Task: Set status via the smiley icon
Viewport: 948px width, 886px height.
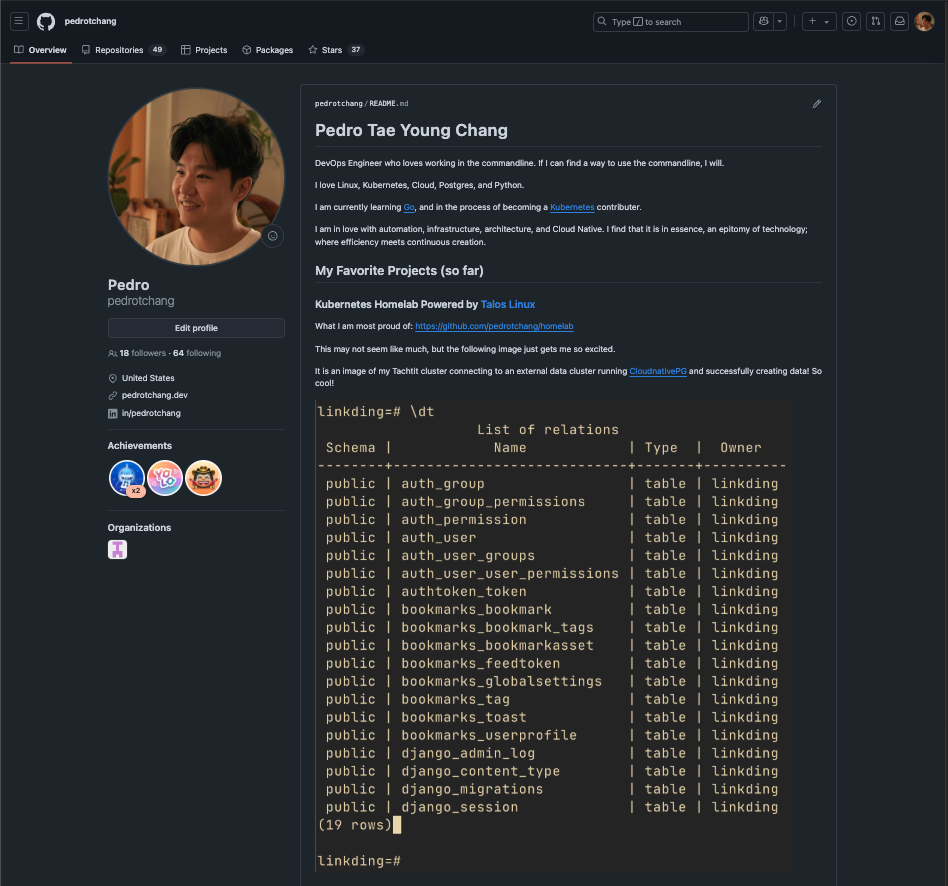Action: click(x=273, y=236)
